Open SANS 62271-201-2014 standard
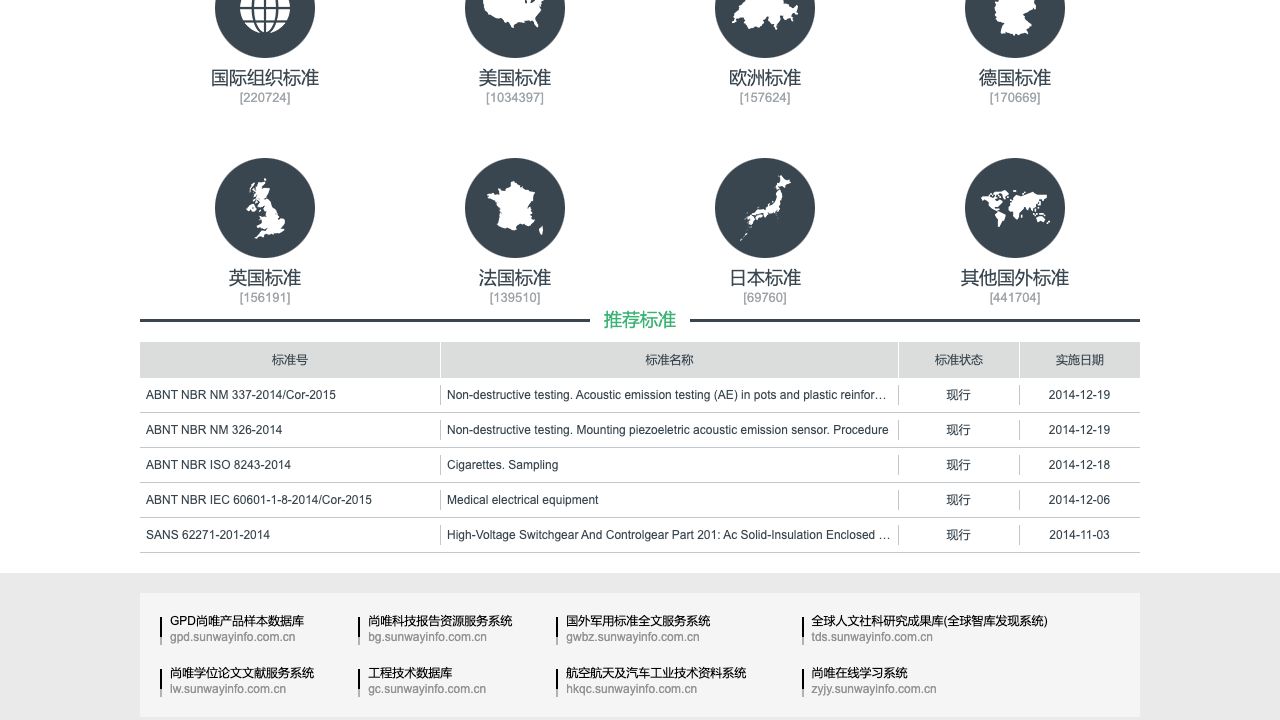Screen dimensions: 1280x720 tap(208, 535)
